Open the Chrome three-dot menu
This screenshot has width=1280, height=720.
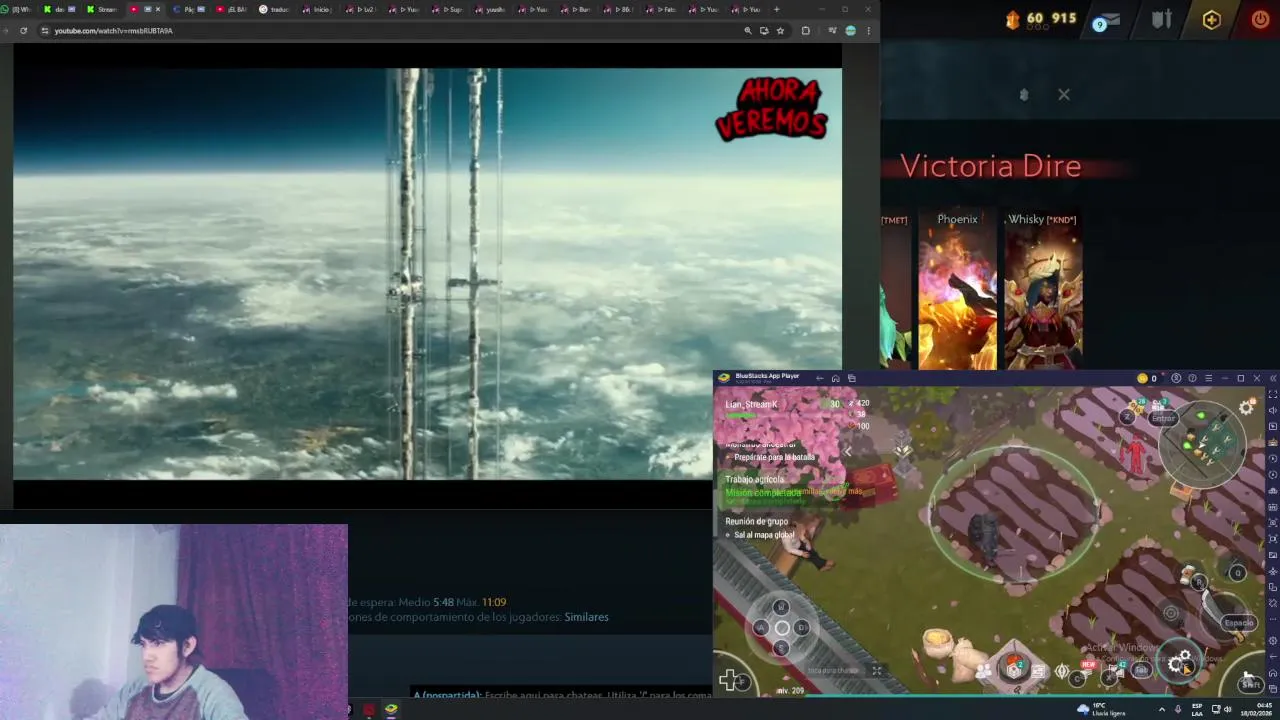tap(868, 31)
